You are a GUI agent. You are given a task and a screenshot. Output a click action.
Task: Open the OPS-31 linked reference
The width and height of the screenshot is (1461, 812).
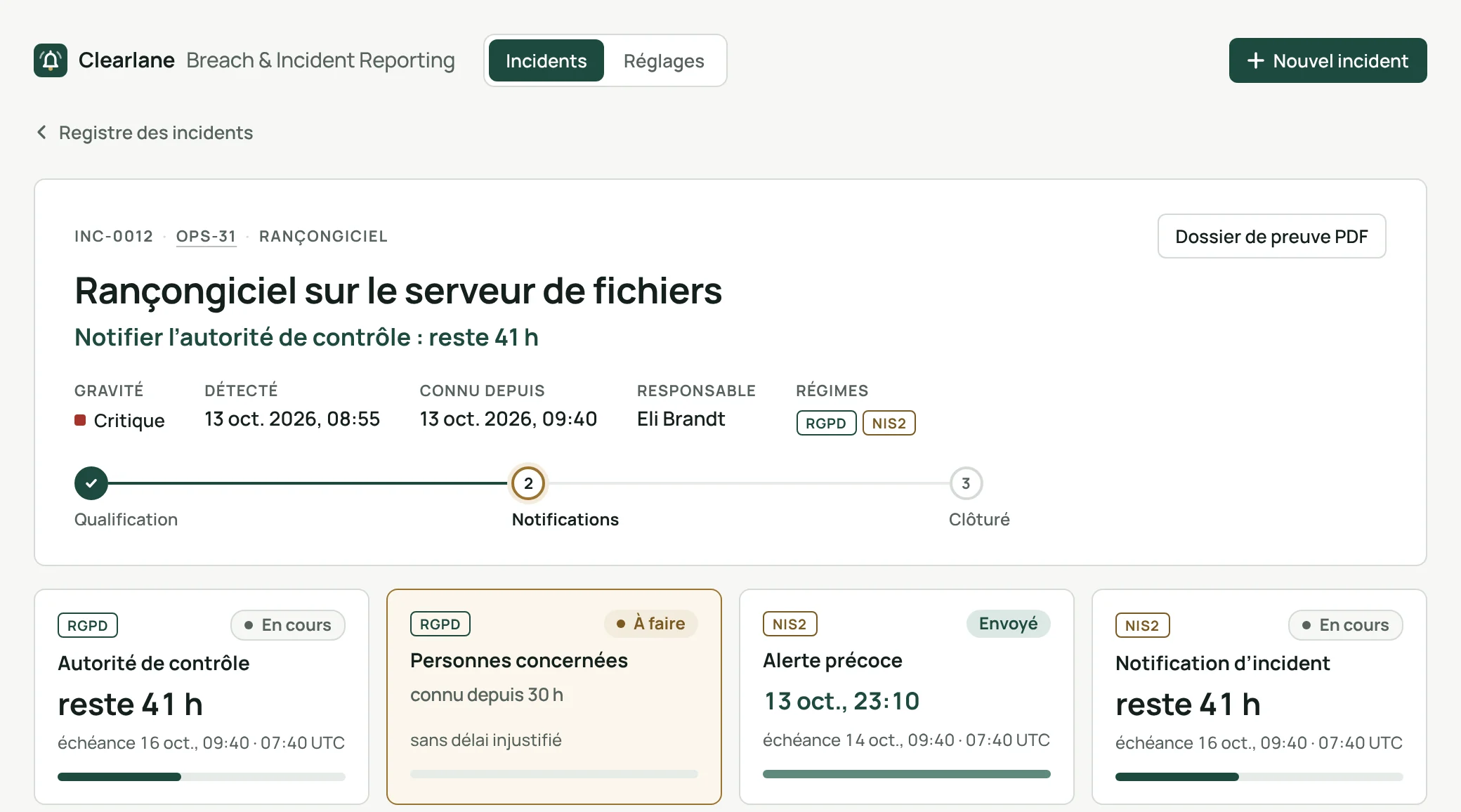point(206,236)
